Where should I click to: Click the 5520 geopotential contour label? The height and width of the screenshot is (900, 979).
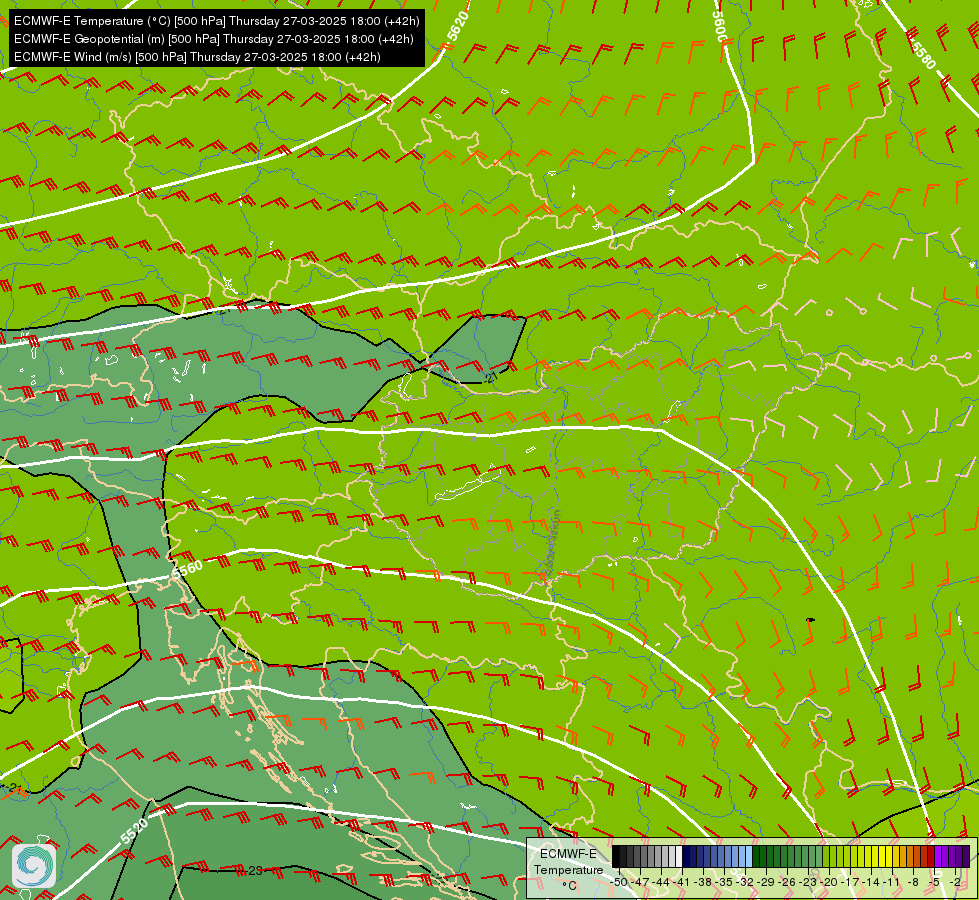click(x=134, y=831)
